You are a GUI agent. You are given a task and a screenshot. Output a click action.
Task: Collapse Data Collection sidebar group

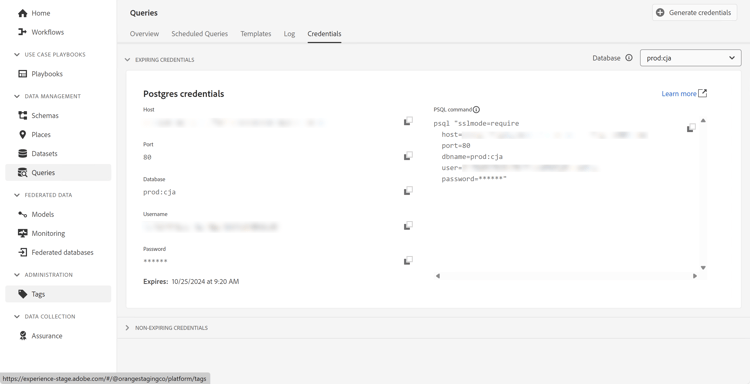17,317
